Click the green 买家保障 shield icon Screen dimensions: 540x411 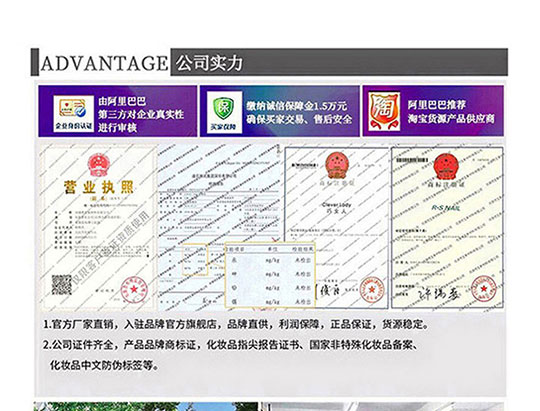coord(224,112)
